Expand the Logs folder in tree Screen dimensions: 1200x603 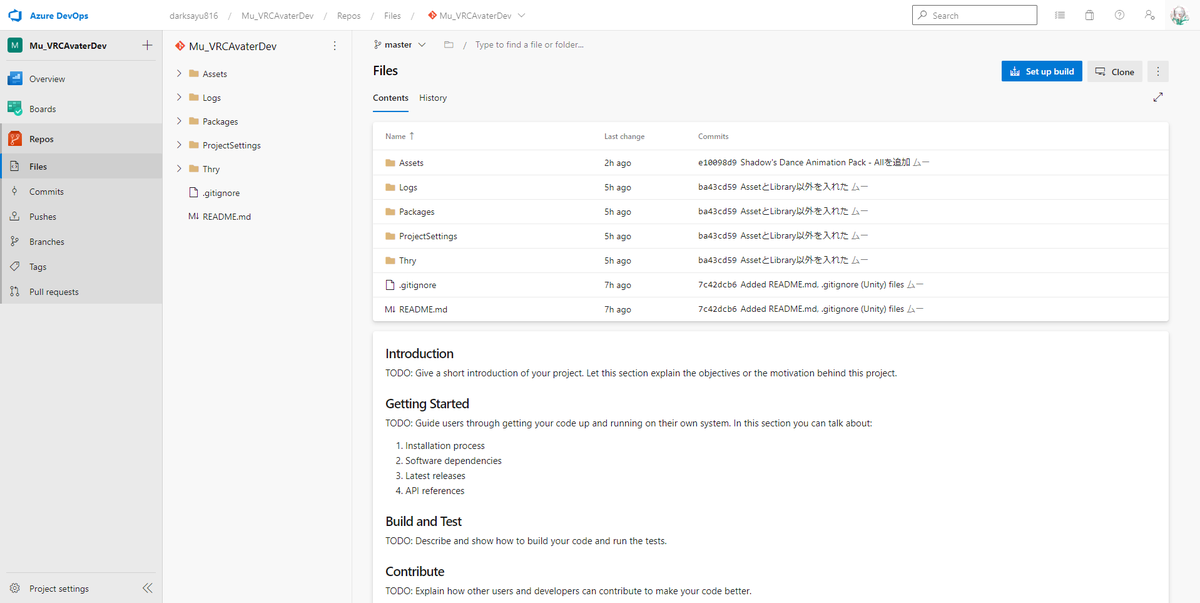point(179,98)
